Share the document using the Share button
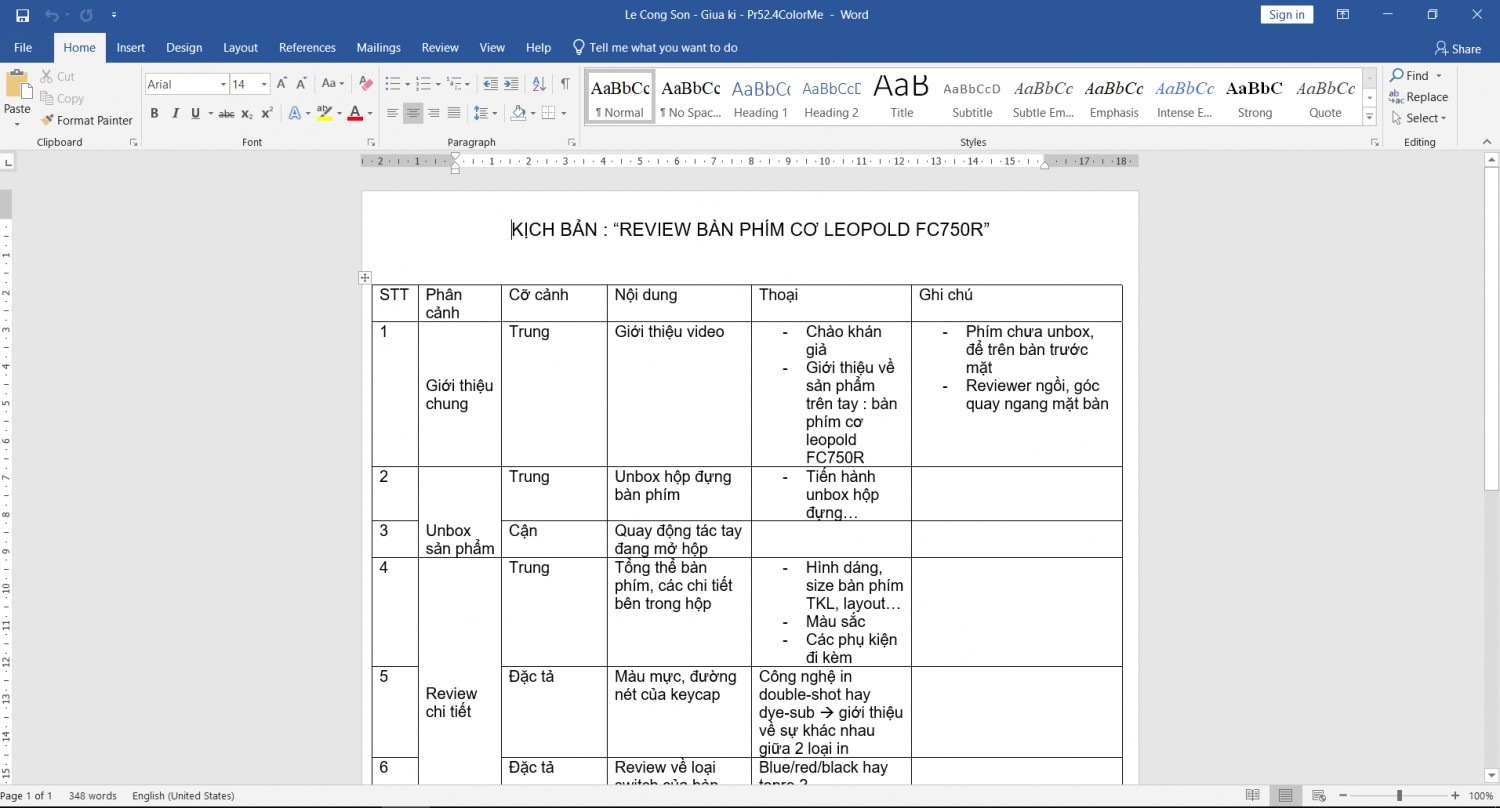This screenshot has height=808, width=1500. tap(1458, 48)
